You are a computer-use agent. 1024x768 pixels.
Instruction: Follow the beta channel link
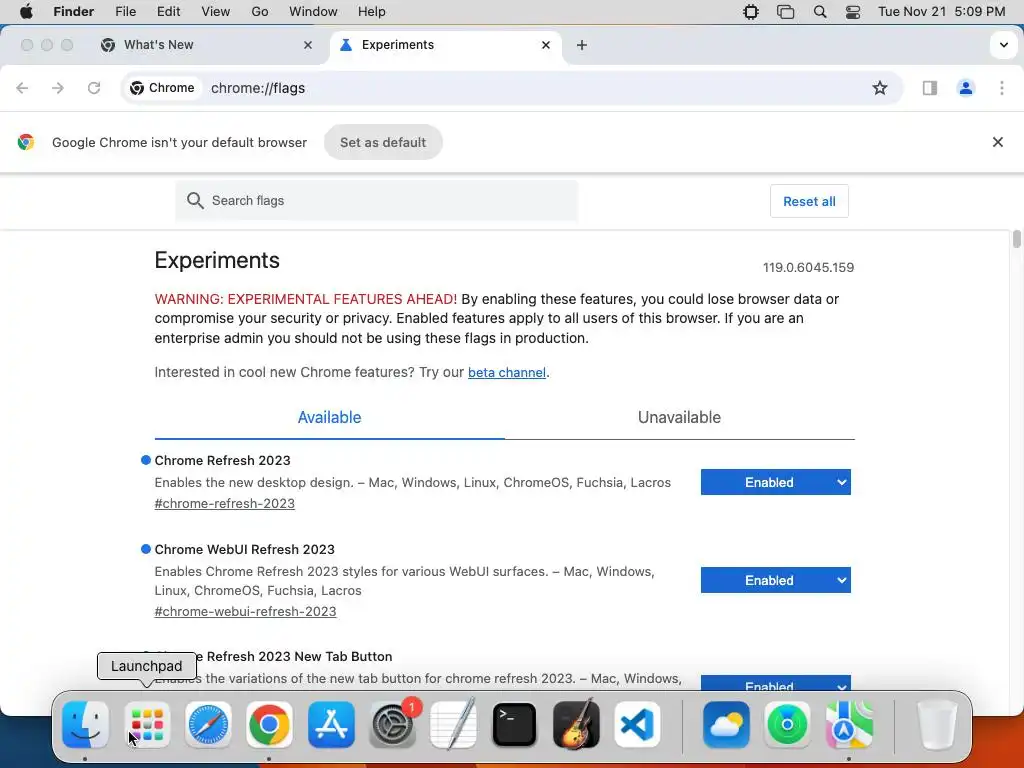(x=507, y=373)
